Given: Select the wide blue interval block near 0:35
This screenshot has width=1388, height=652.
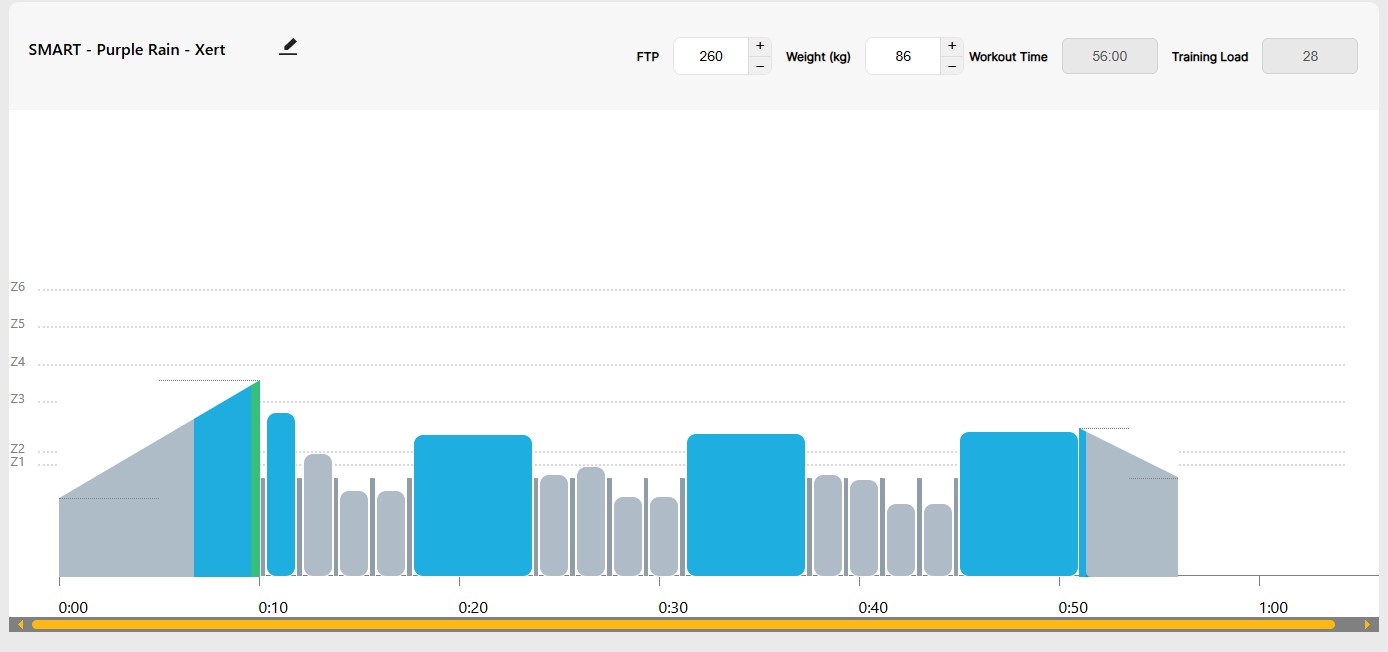Looking at the screenshot, I should click(x=745, y=505).
